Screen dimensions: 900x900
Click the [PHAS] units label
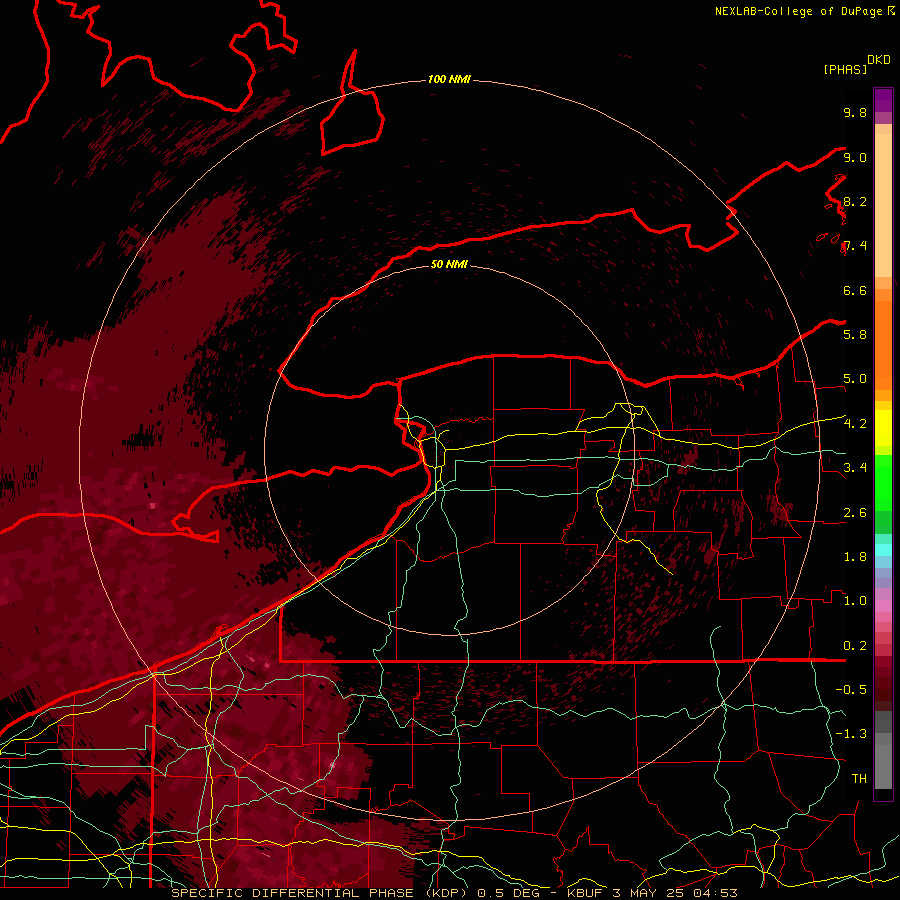pos(845,69)
